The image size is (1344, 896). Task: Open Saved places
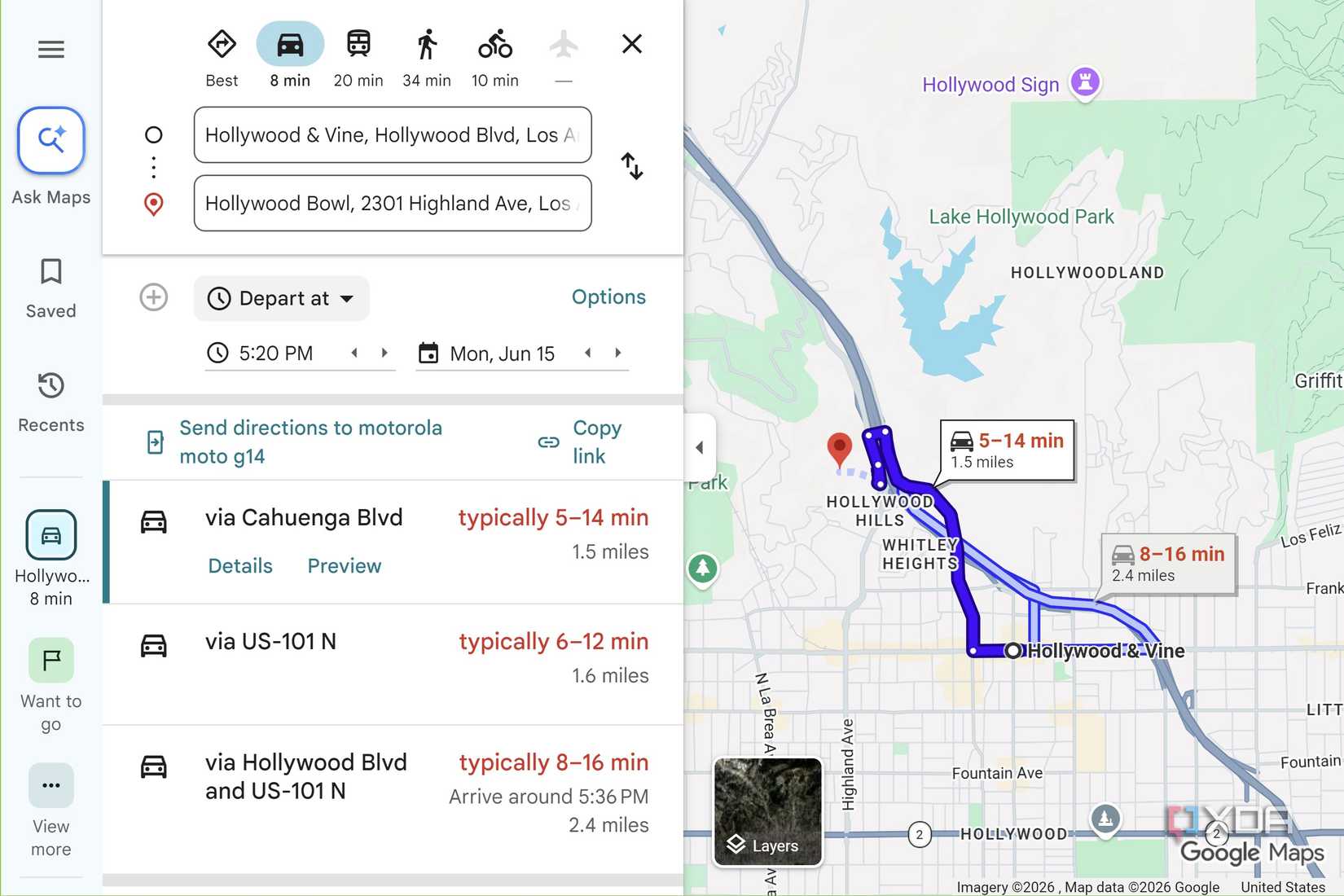[51, 288]
